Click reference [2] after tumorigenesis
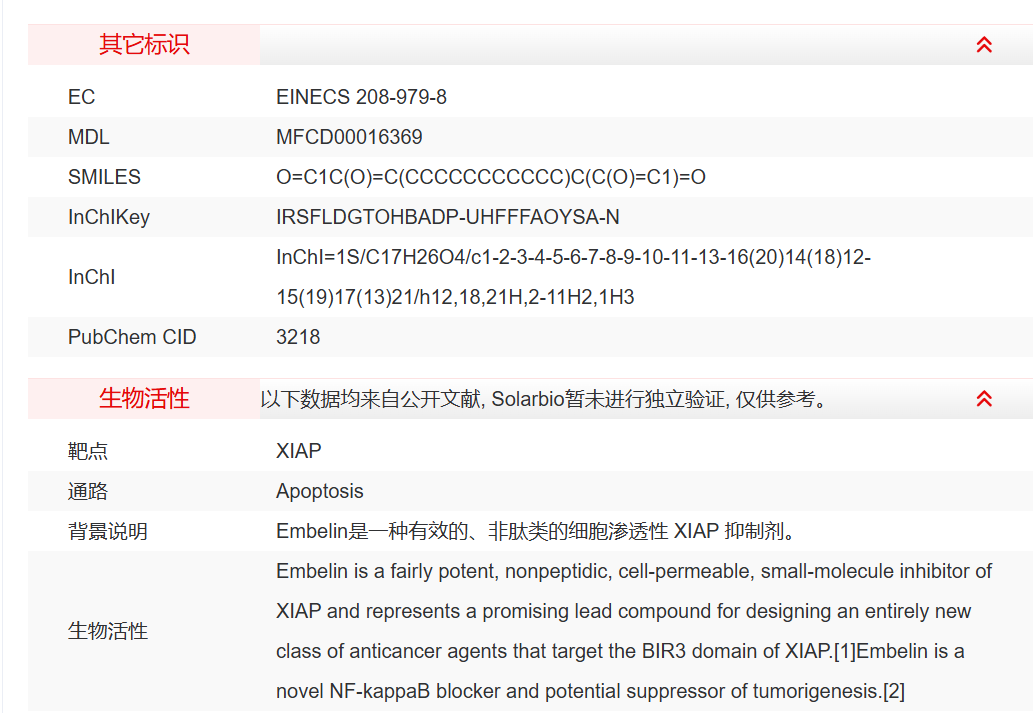Image resolution: width=1033 pixels, height=713 pixels. coord(893,691)
